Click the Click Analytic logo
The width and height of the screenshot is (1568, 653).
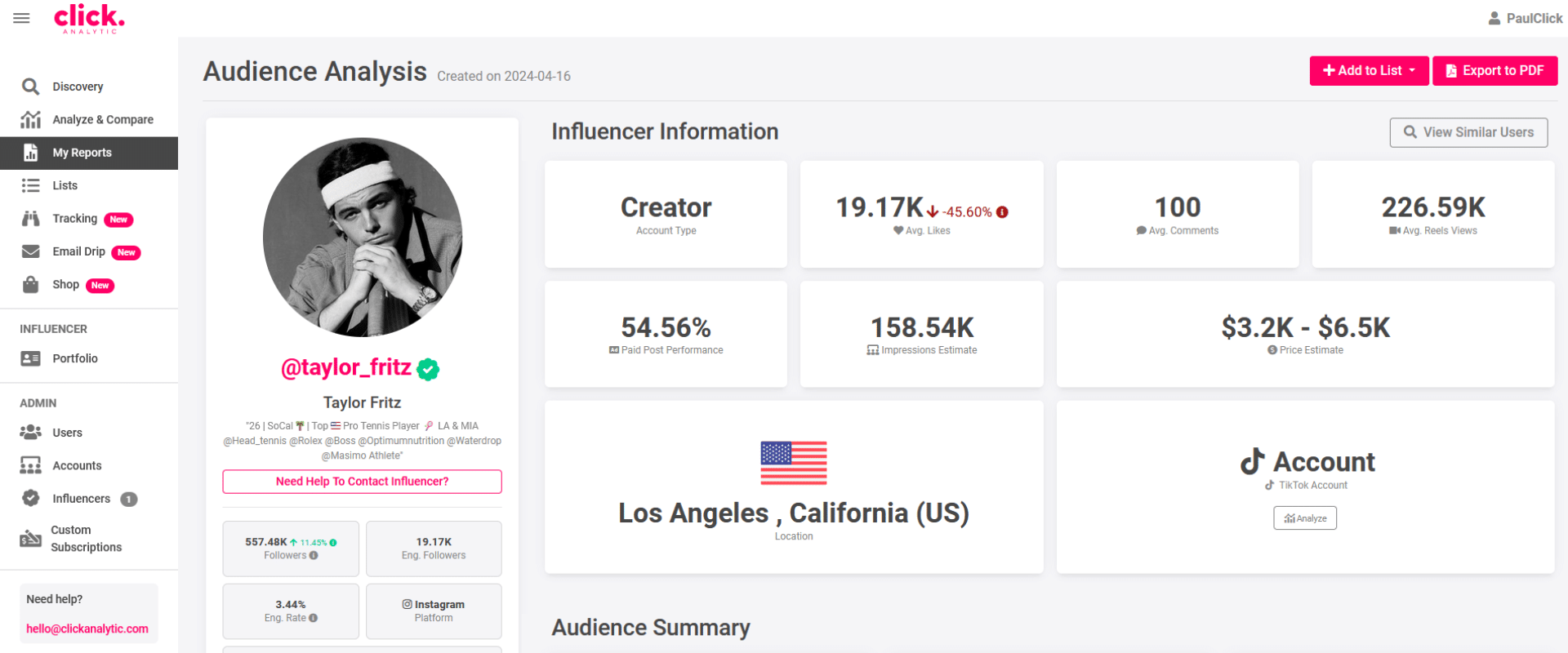[x=89, y=19]
